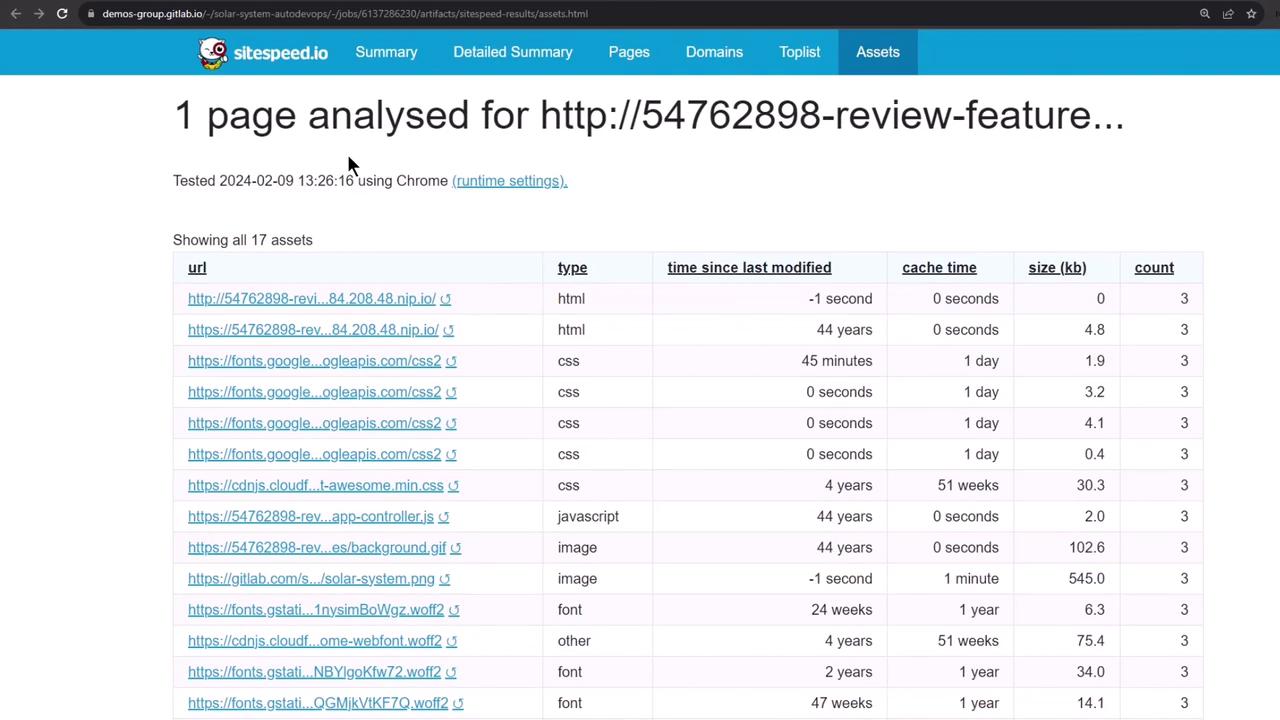Sort by the count column header

coord(1154,268)
